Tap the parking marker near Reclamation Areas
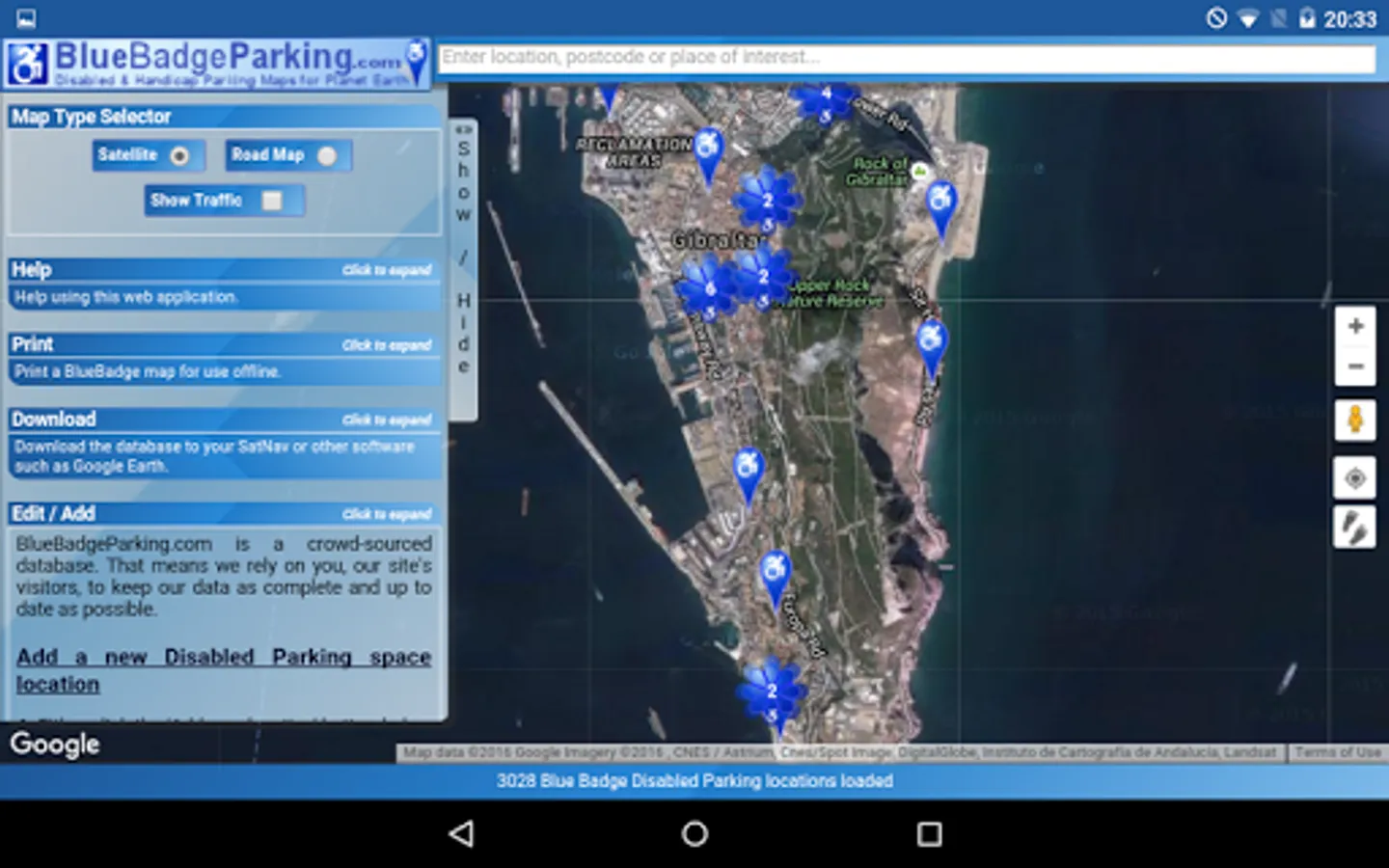This screenshot has height=868, width=1389. point(709,151)
